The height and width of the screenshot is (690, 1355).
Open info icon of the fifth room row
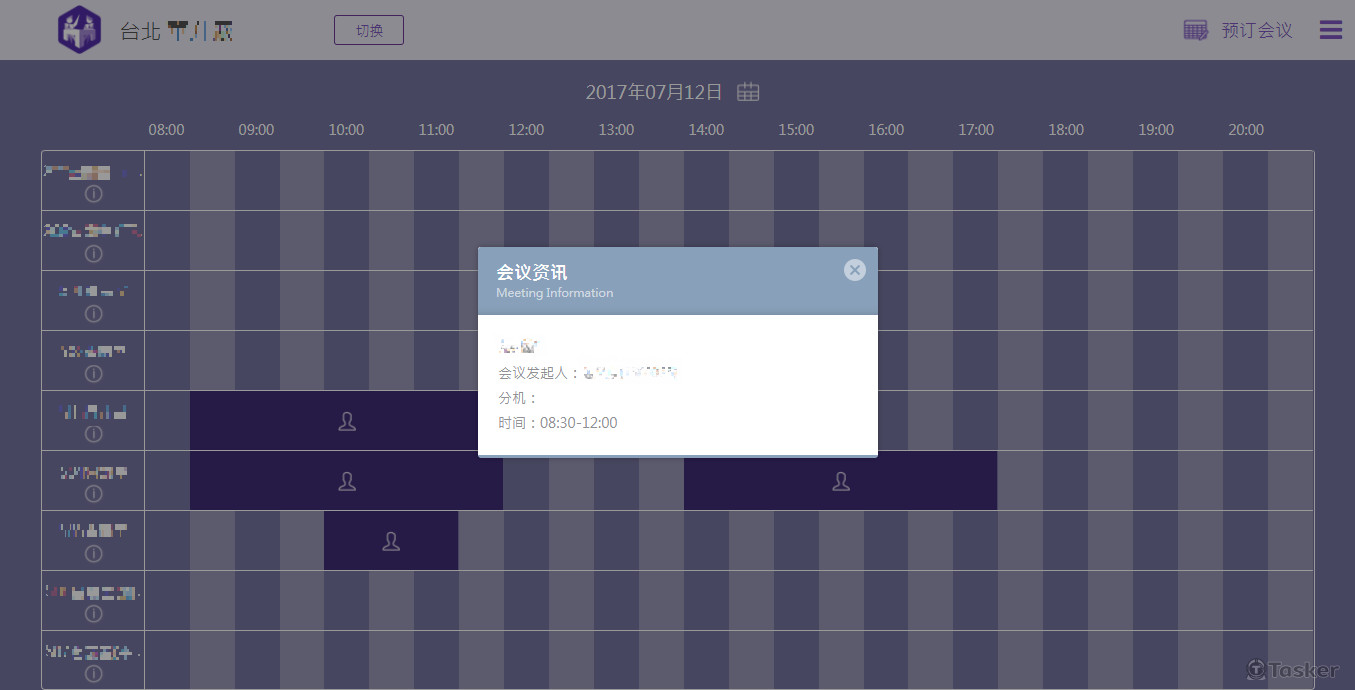(94, 434)
